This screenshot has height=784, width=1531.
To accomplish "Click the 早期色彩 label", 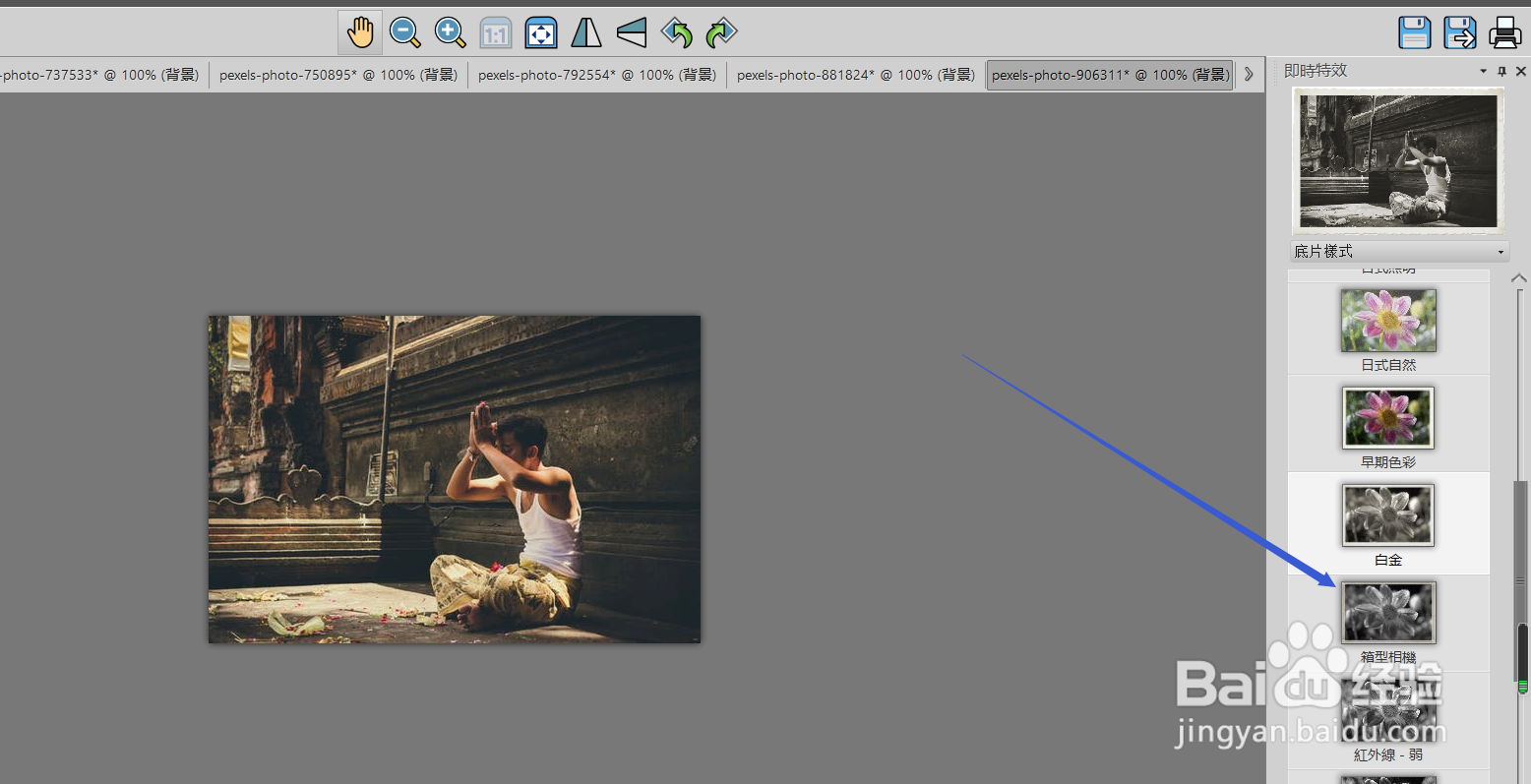I will (1388, 462).
